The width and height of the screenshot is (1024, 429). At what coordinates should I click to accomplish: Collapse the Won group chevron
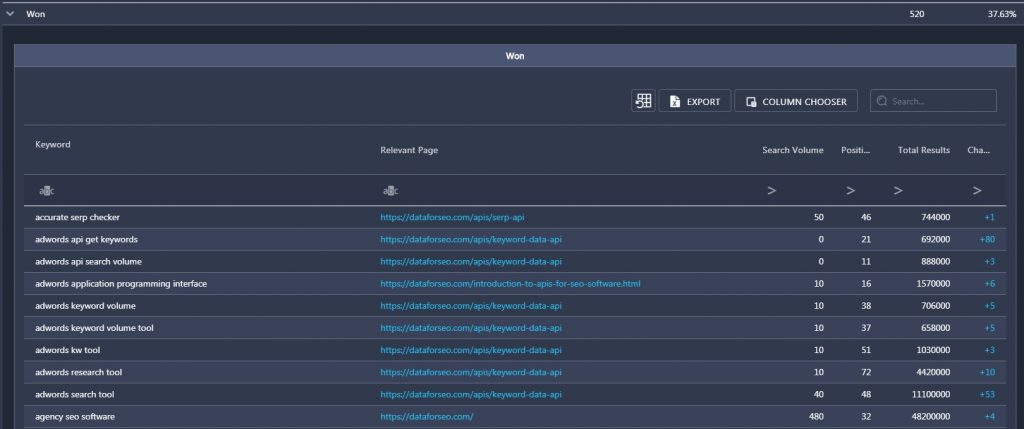point(10,14)
